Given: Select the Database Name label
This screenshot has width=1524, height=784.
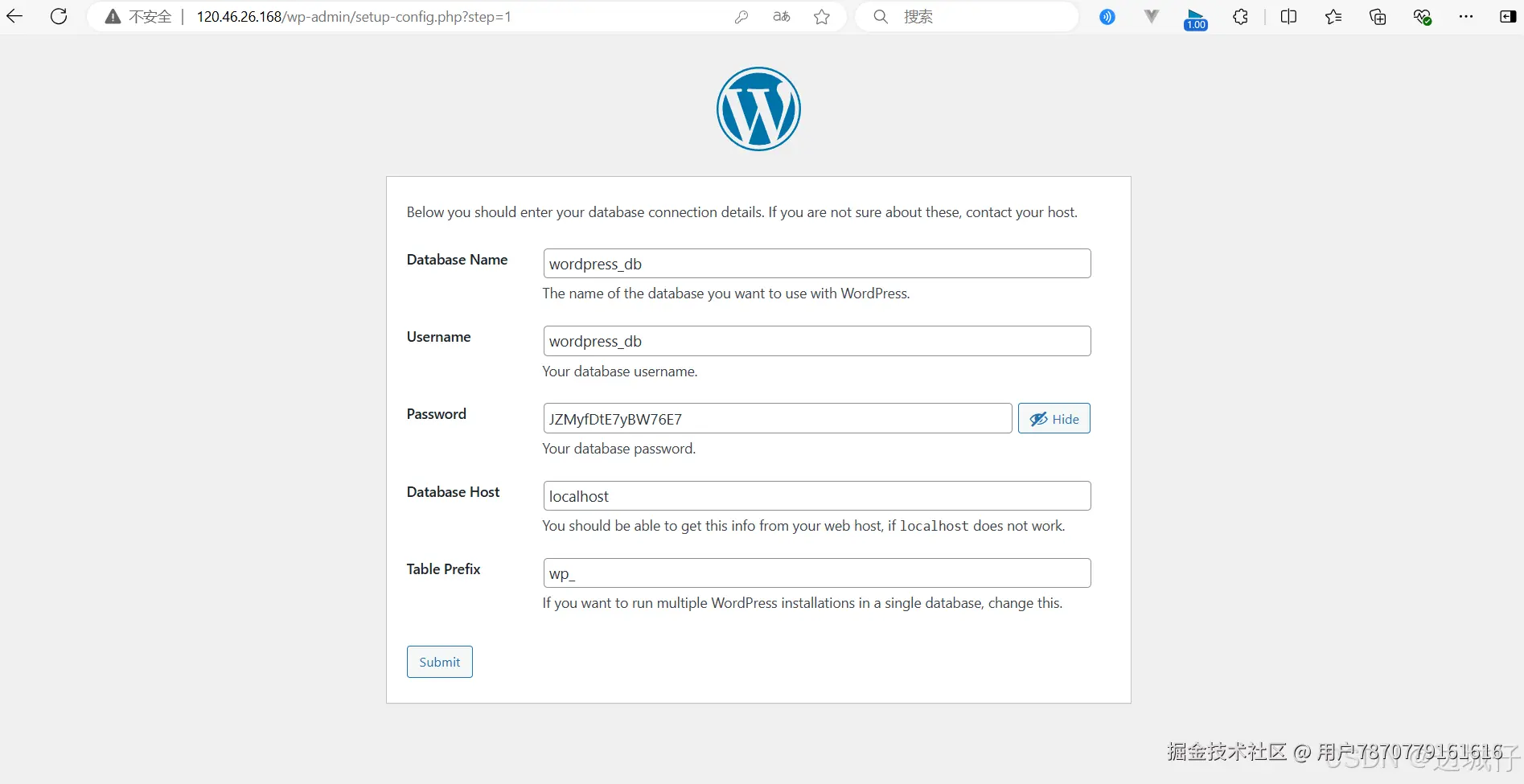Looking at the screenshot, I should pyautogui.click(x=457, y=260).
